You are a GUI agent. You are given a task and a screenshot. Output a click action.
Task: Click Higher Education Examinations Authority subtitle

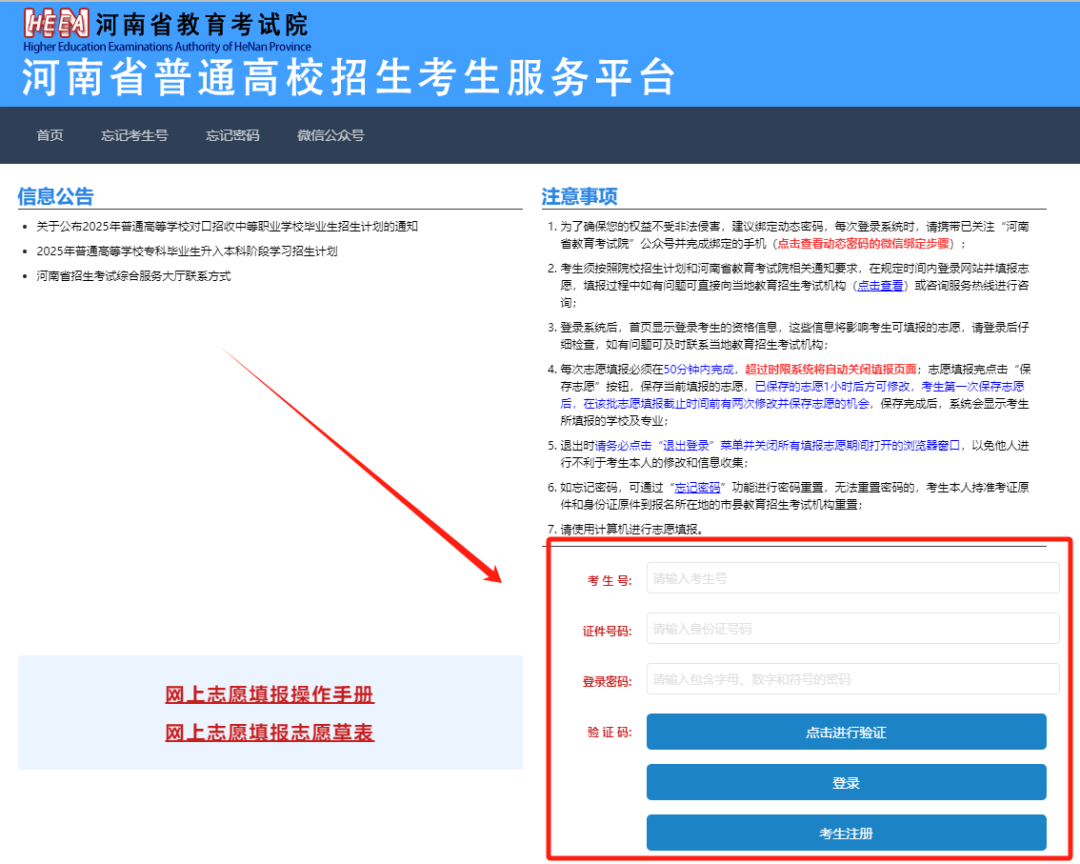coord(167,47)
